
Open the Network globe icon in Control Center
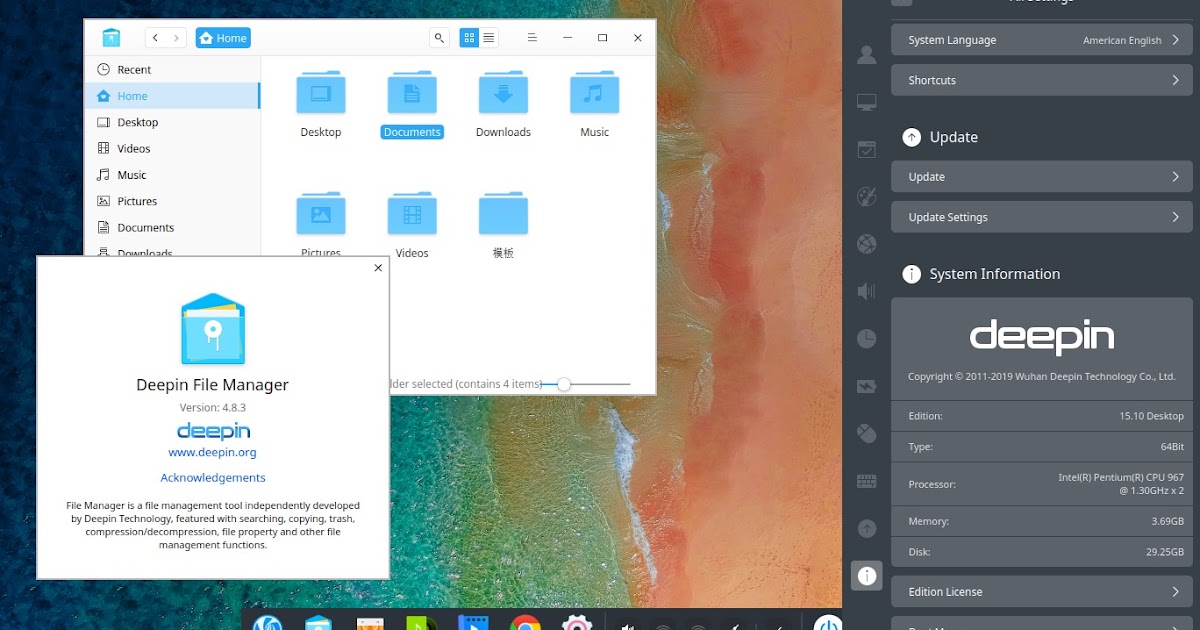point(866,244)
